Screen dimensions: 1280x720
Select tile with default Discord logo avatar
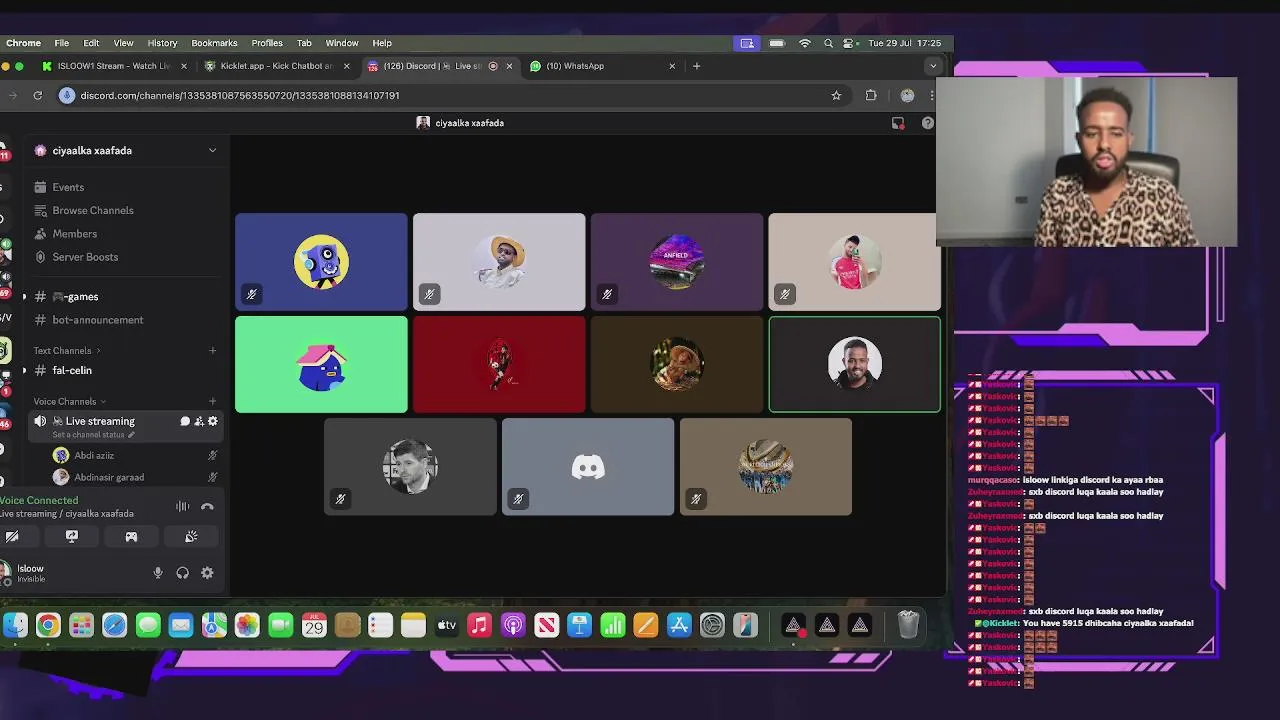[x=588, y=467]
